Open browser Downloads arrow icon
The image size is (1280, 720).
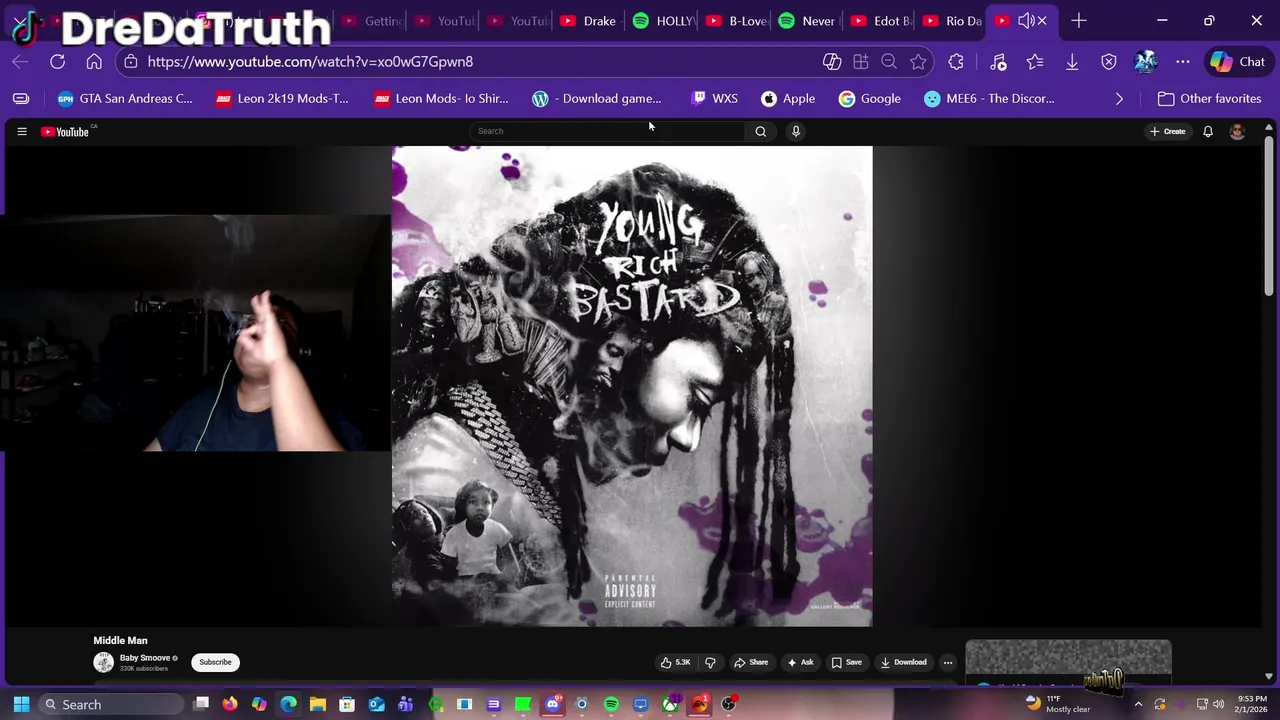(1072, 62)
